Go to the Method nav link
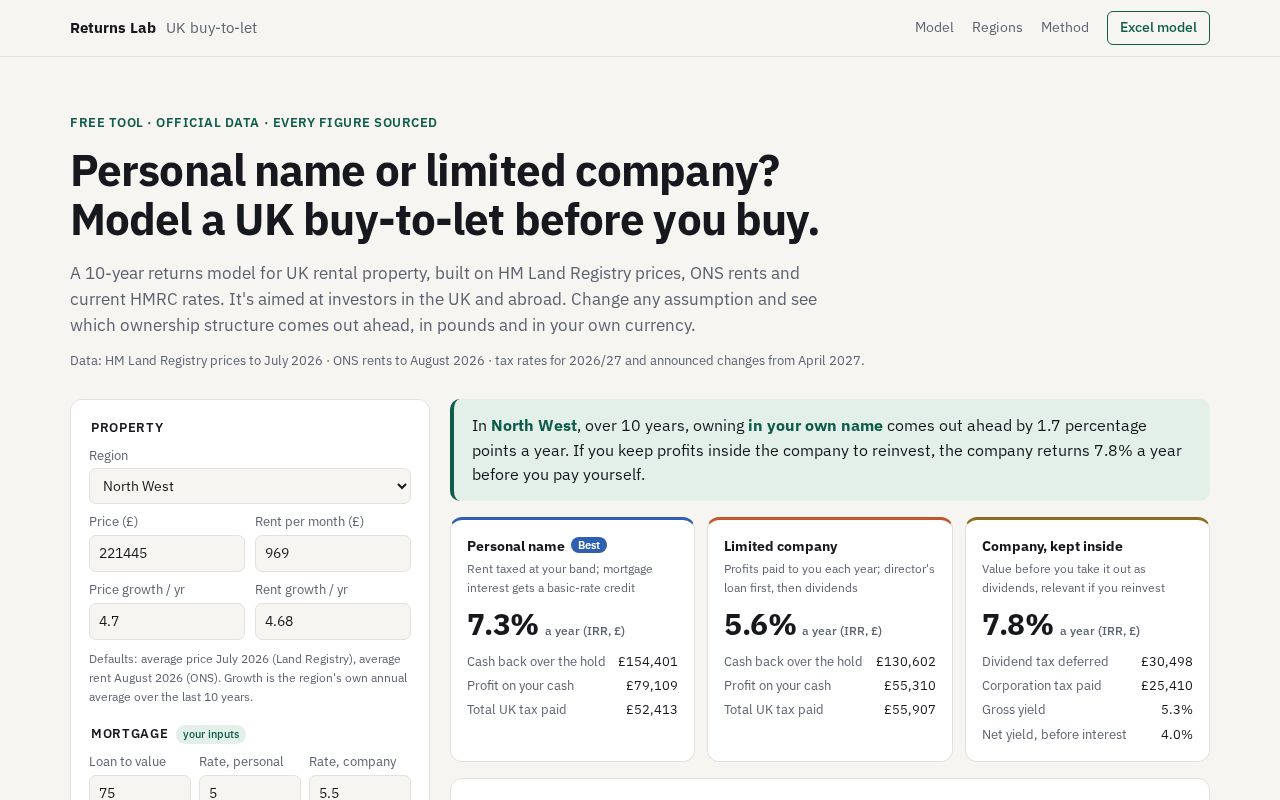Image resolution: width=1280 pixels, height=800 pixels. 1065,28
